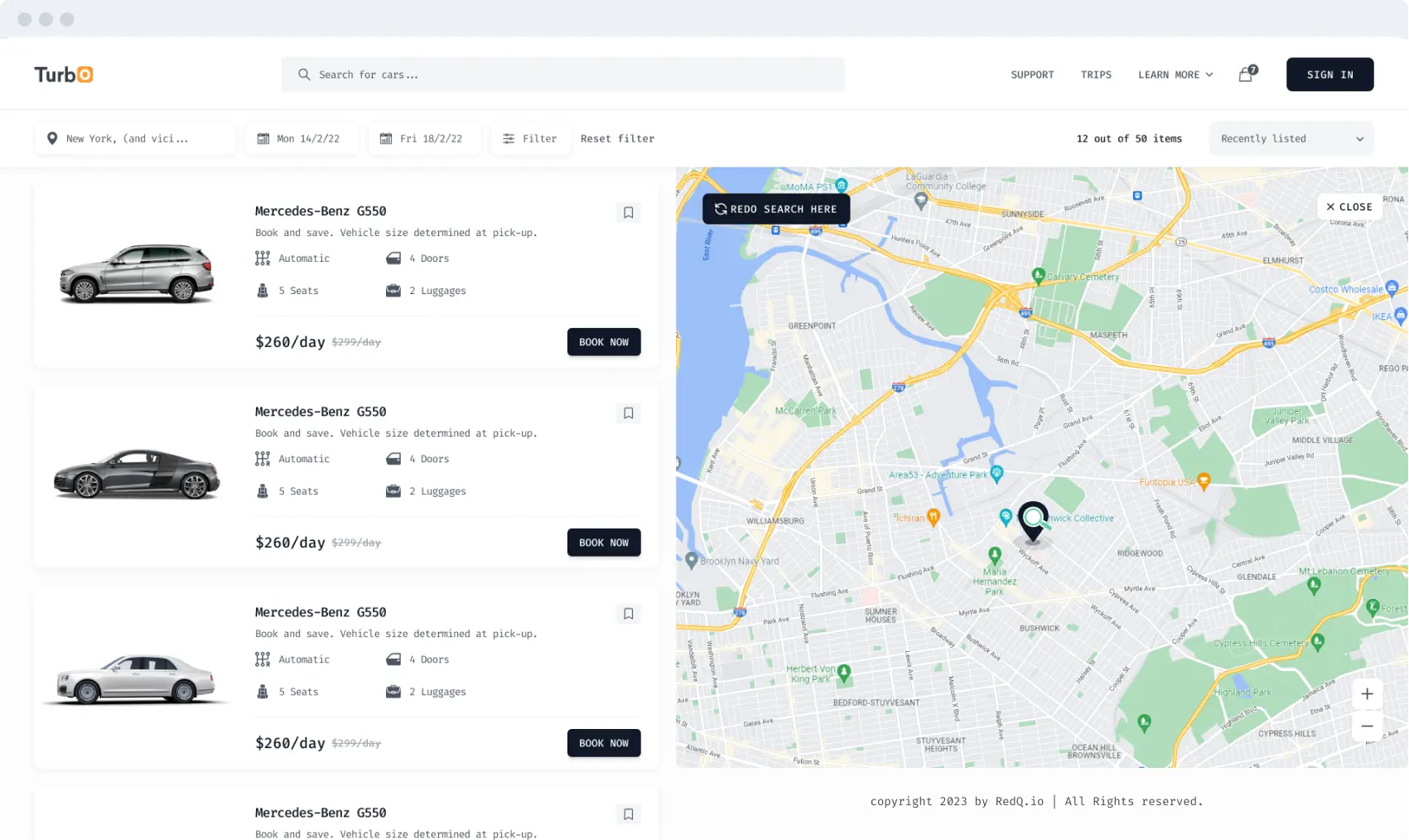
Task: Bookmark the third Mercedes-Benz G550 listing
Action: pos(629,614)
